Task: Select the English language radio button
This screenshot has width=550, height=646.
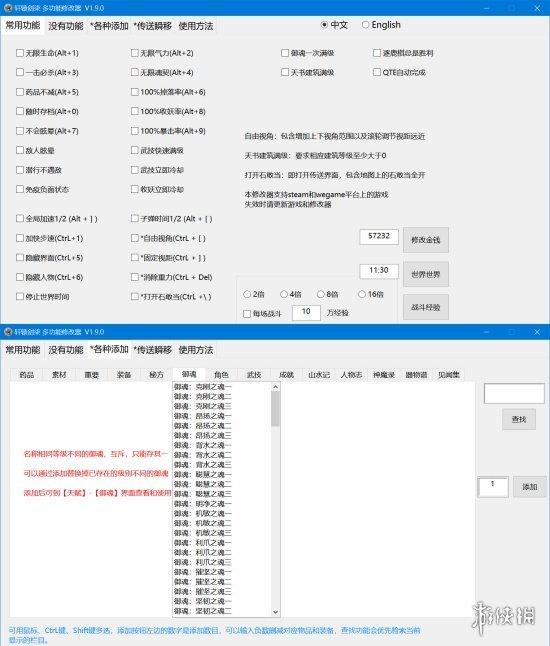Action: [365, 25]
